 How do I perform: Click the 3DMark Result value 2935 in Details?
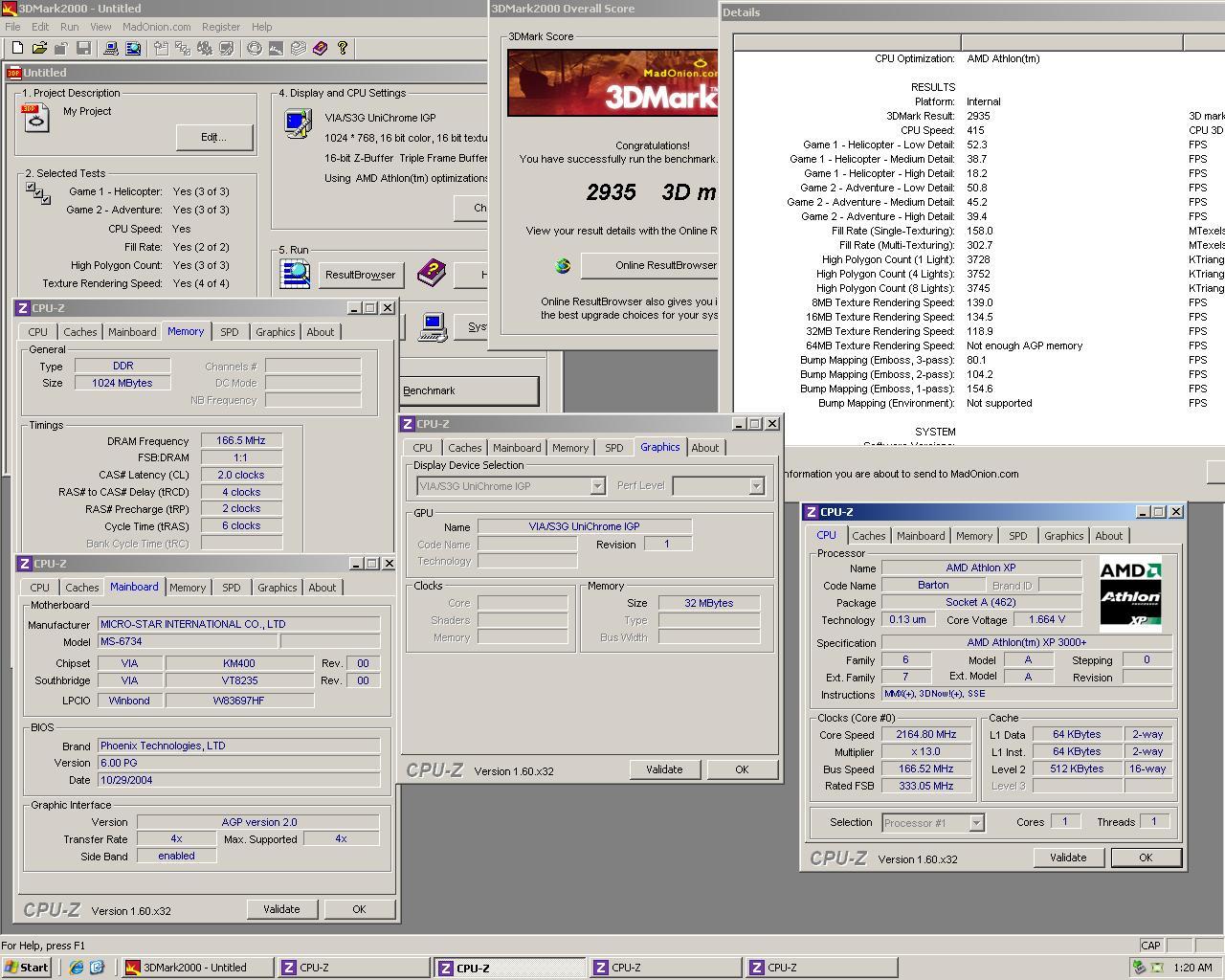(978, 116)
